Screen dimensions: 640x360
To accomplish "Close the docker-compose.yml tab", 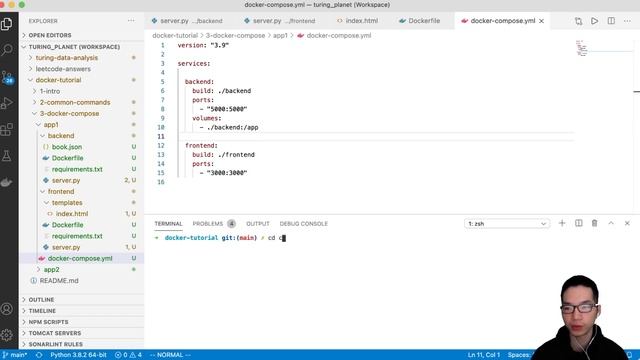I will (542, 21).
